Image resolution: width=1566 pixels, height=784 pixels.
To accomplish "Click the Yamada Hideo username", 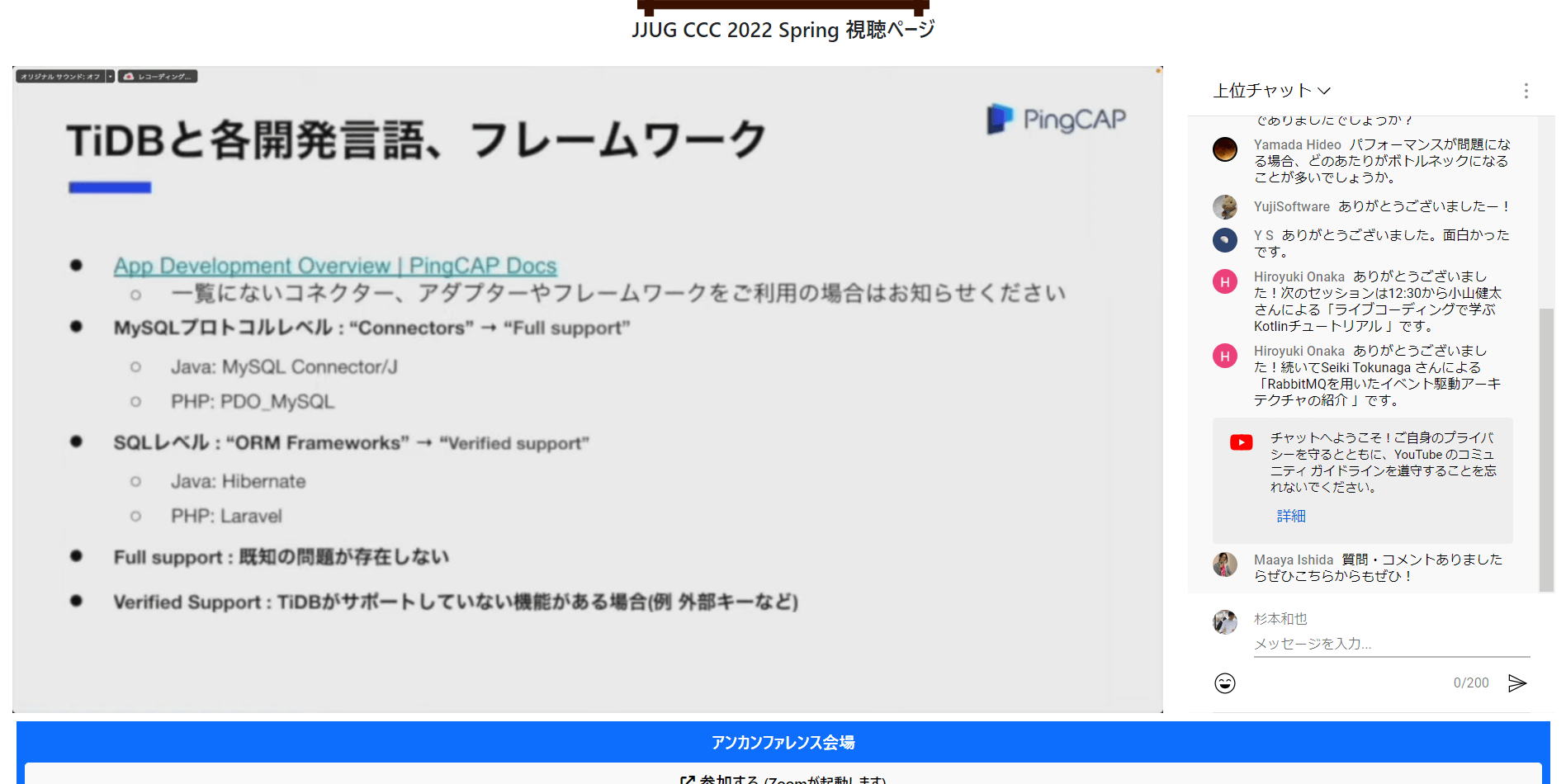I will [x=1298, y=144].
